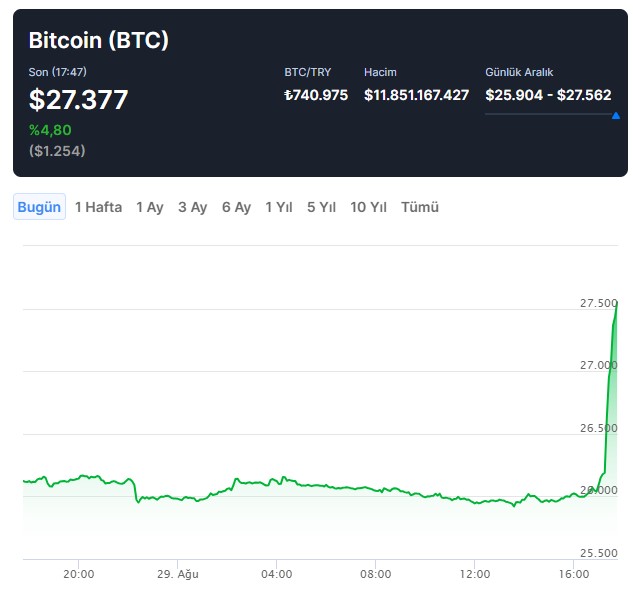The height and width of the screenshot is (596, 633).
Task: Click the BTC/TRY ₺740.975 rate
Action: pyautogui.click(x=316, y=95)
